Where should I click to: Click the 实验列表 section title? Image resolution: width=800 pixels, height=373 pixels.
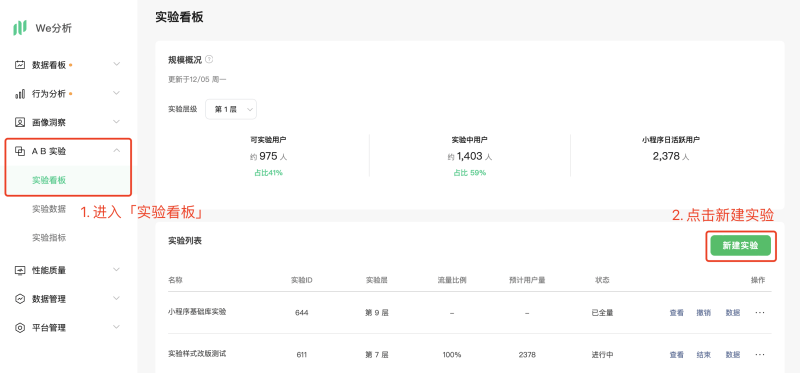(x=185, y=240)
